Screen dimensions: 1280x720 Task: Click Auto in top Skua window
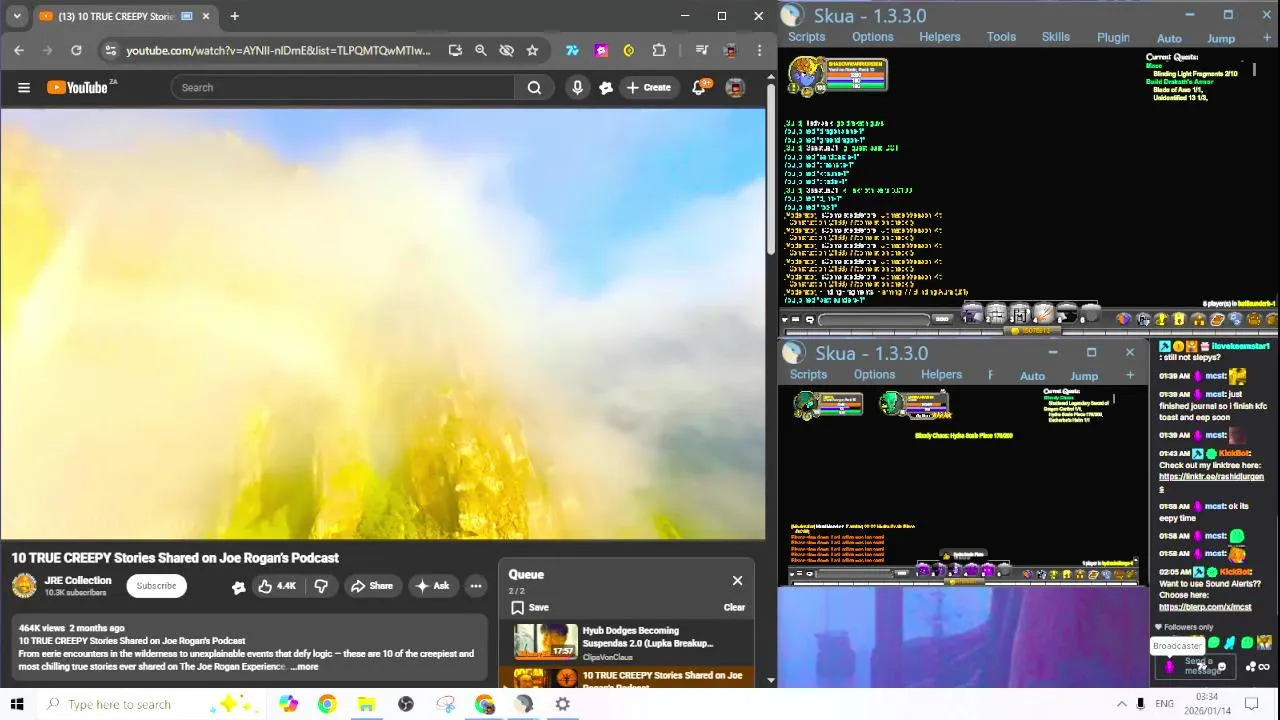click(1169, 39)
